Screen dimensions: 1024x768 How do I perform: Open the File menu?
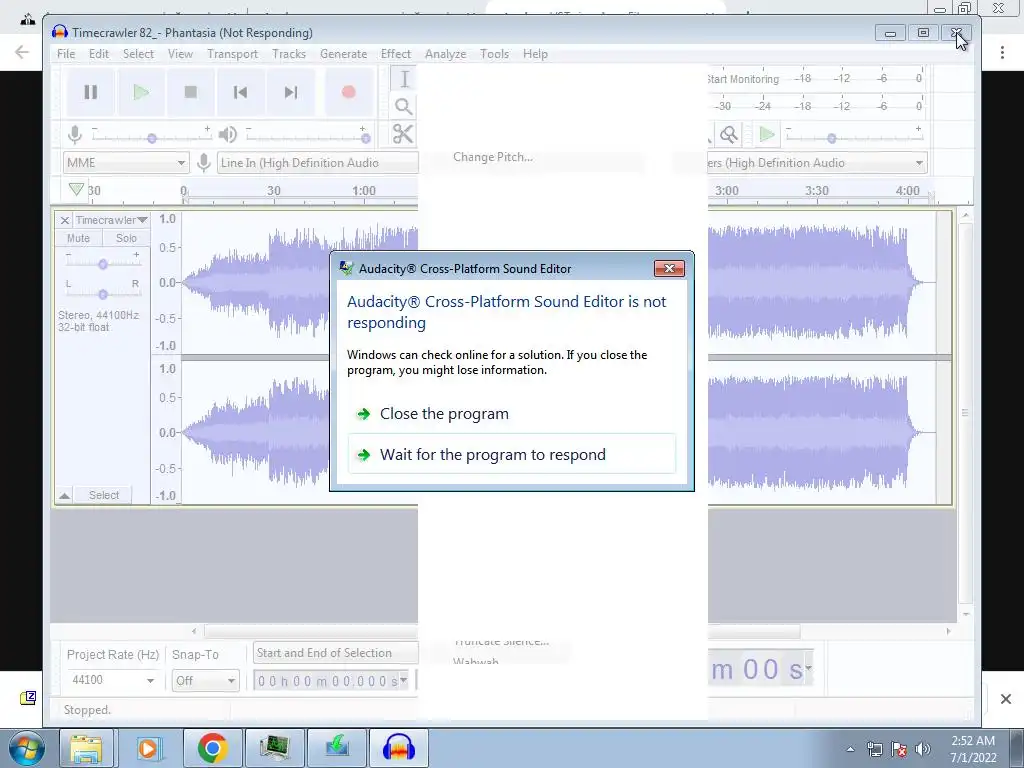point(66,54)
